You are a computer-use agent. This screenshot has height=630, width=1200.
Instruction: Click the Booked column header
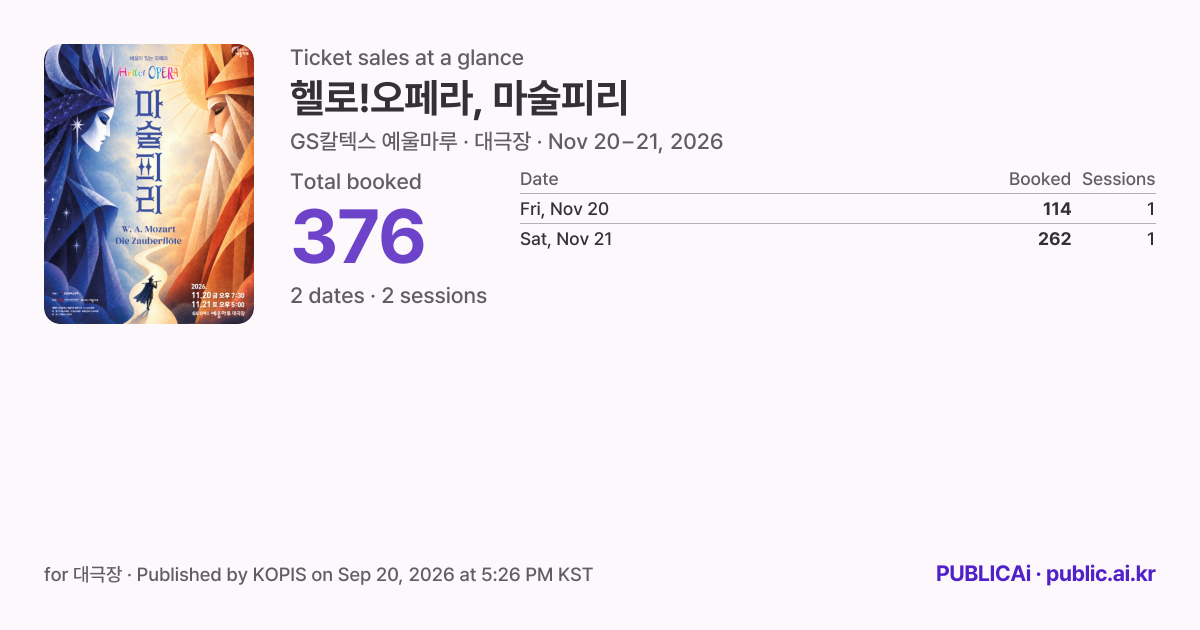pos(1039,179)
